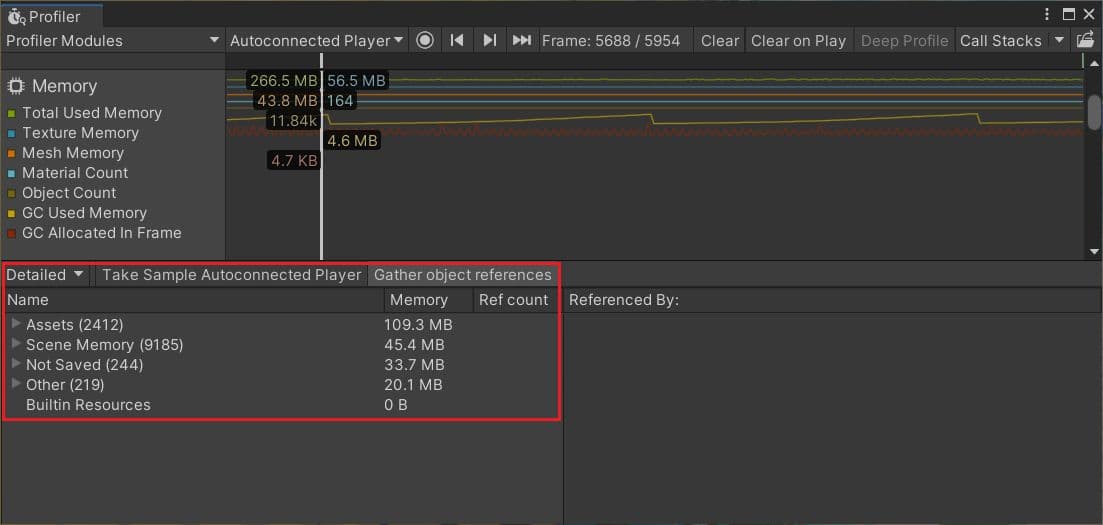Viewport: 1103px width, 525px height.
Task: Click the load profiler data folder icon
Action: [1085, 41]
